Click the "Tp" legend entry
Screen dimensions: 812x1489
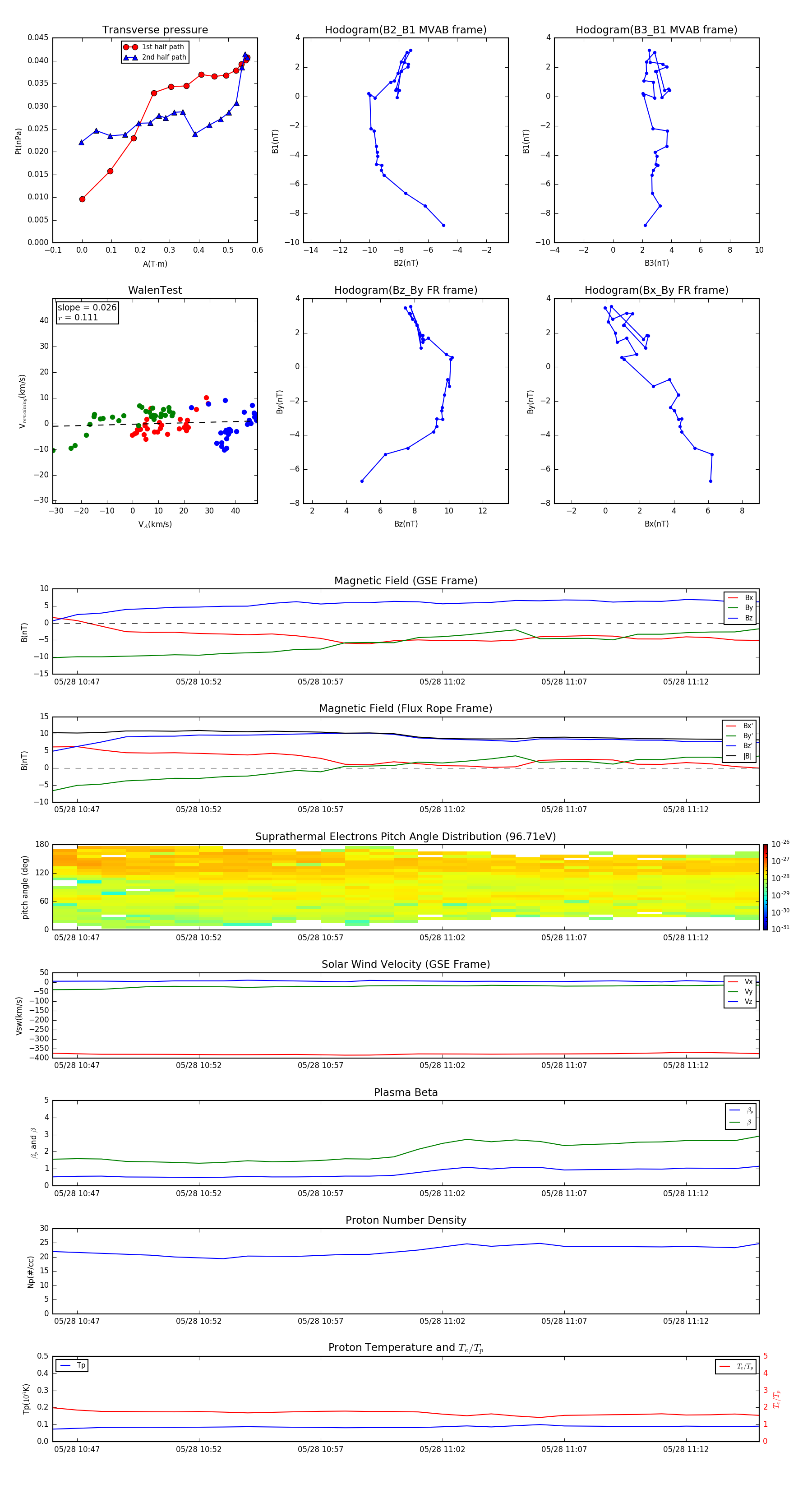(72, 1366)
